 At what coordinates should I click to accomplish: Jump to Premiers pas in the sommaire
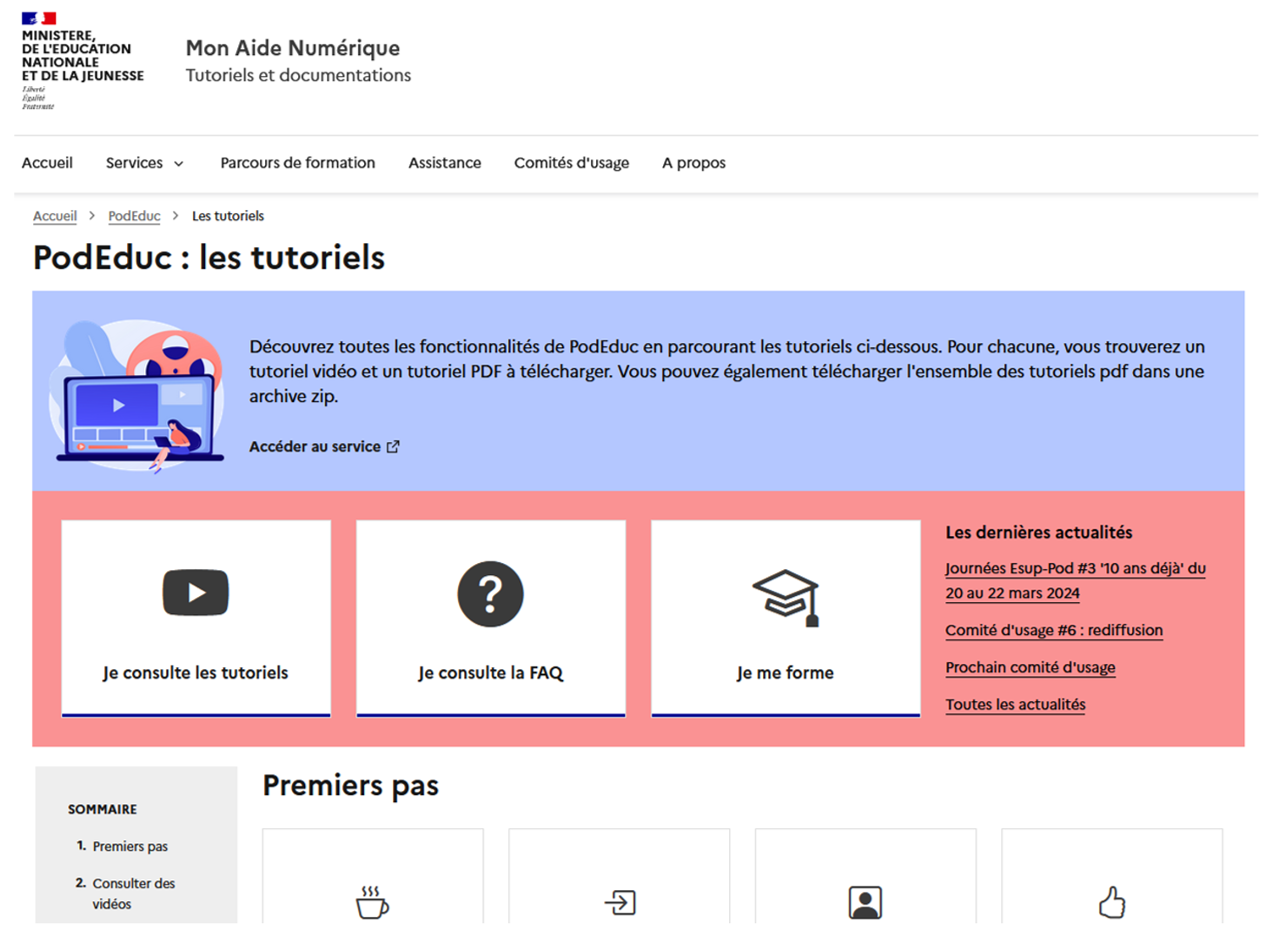coord(130,847)
